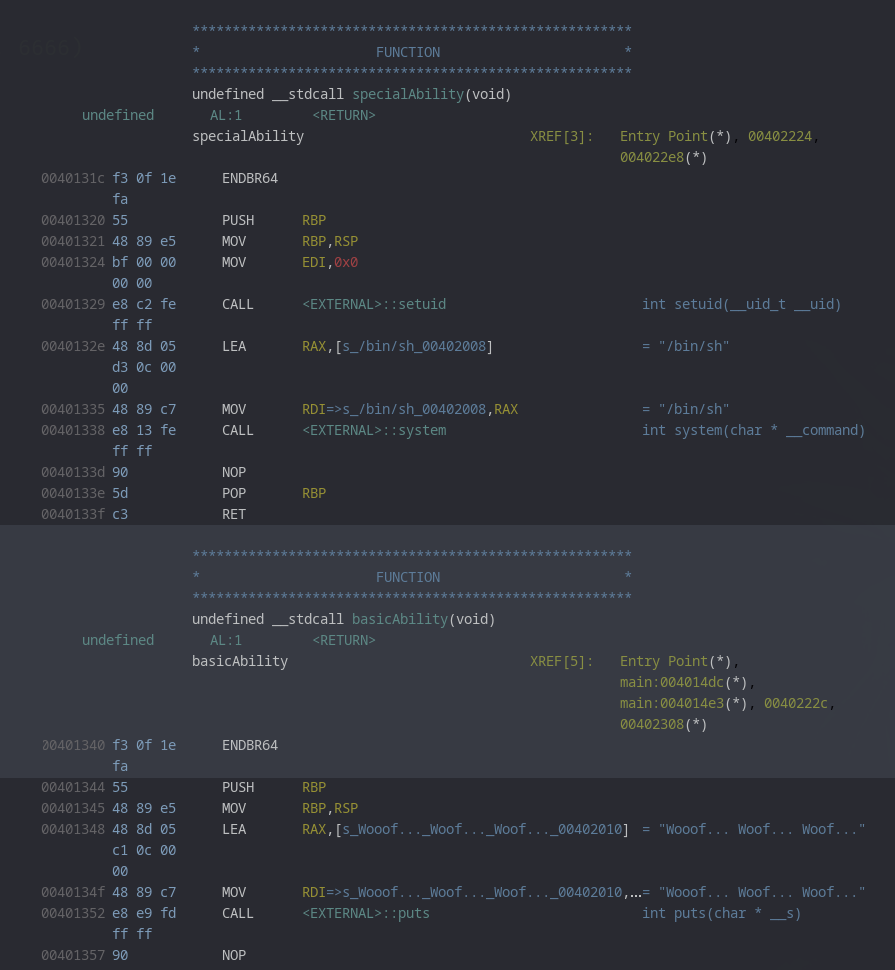This screenshot has width=895, height=970.
Task: Select basicAbility name in function signature
Action: point(400,619)
